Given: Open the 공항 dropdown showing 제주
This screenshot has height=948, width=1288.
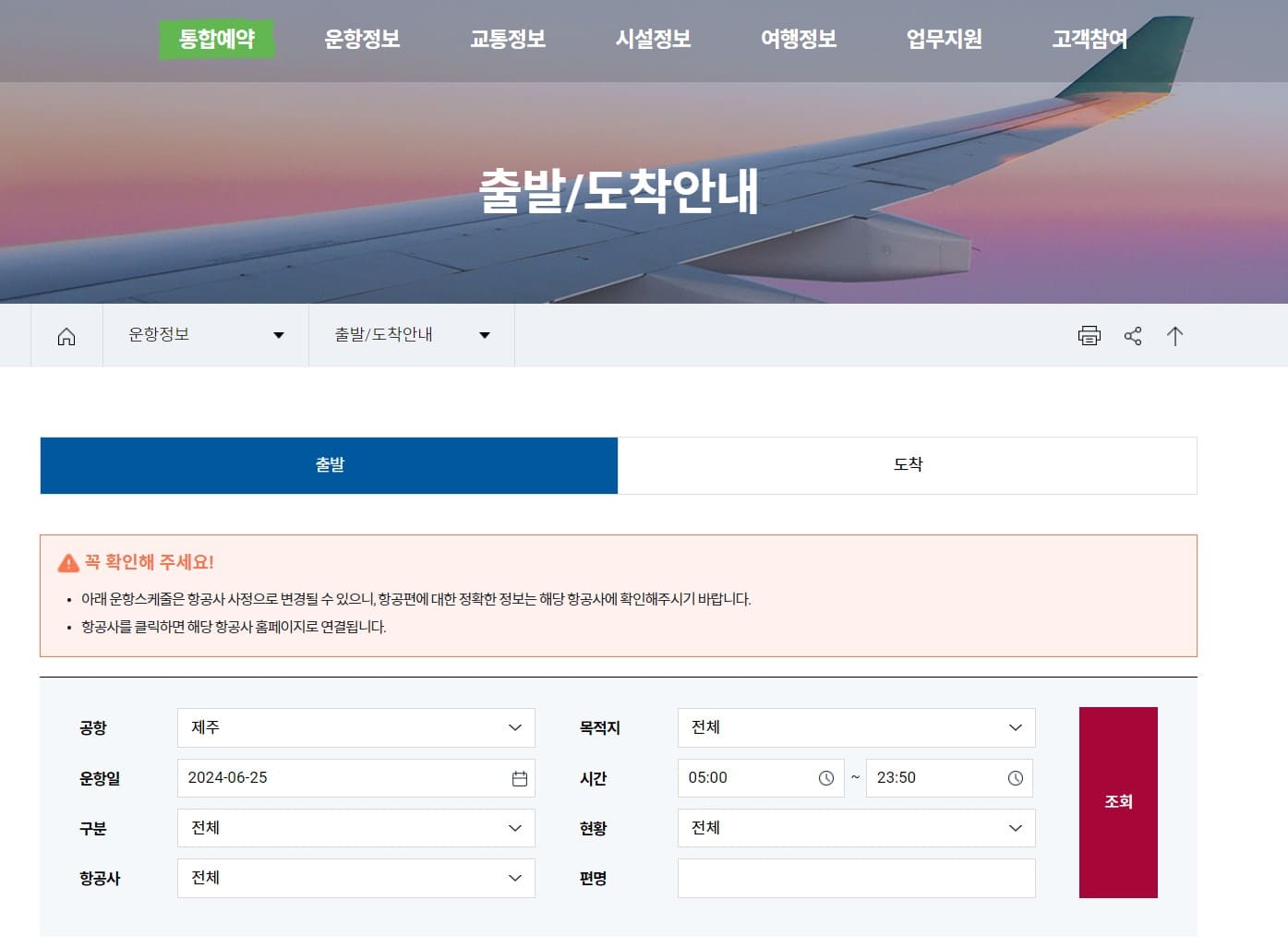Looking at the screenshot, I should click(355, 727).
